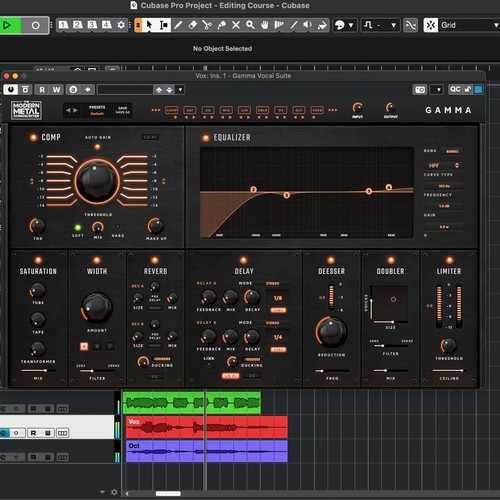500x500 pixels.
Task: Click EQ band node 4
Action: (389, 187)
